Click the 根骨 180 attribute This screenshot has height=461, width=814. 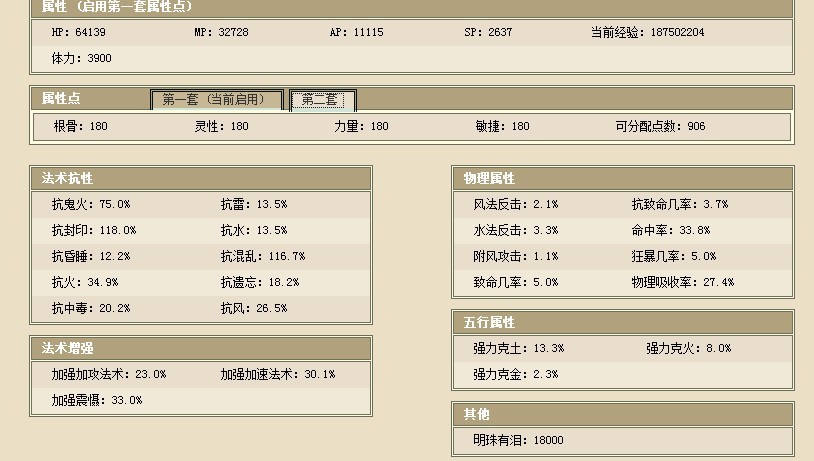pos(81,127)
